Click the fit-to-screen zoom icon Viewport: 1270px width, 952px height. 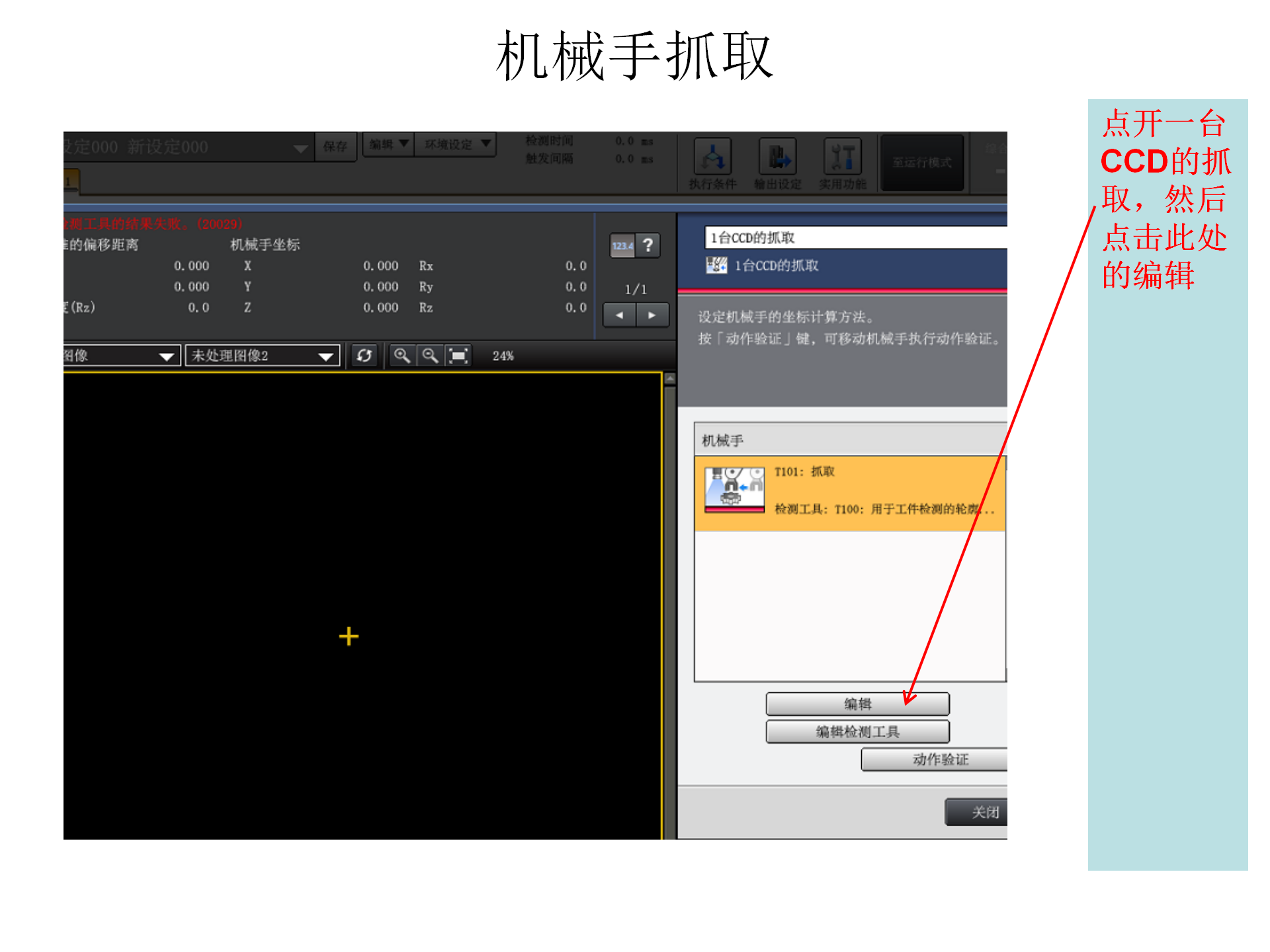[458, 356]
